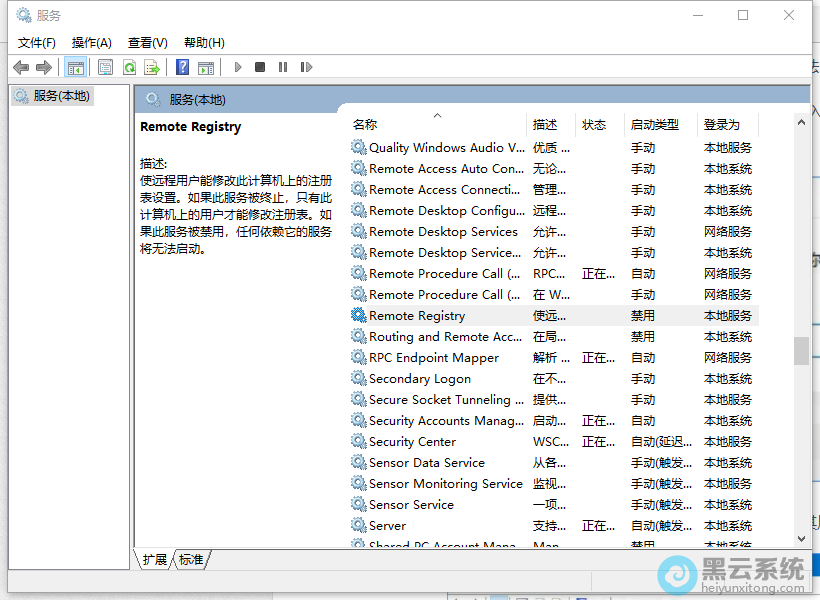820x600 pixels.
Task: Click the vertical scrollbar down arrow
Action: coord(801,538)
